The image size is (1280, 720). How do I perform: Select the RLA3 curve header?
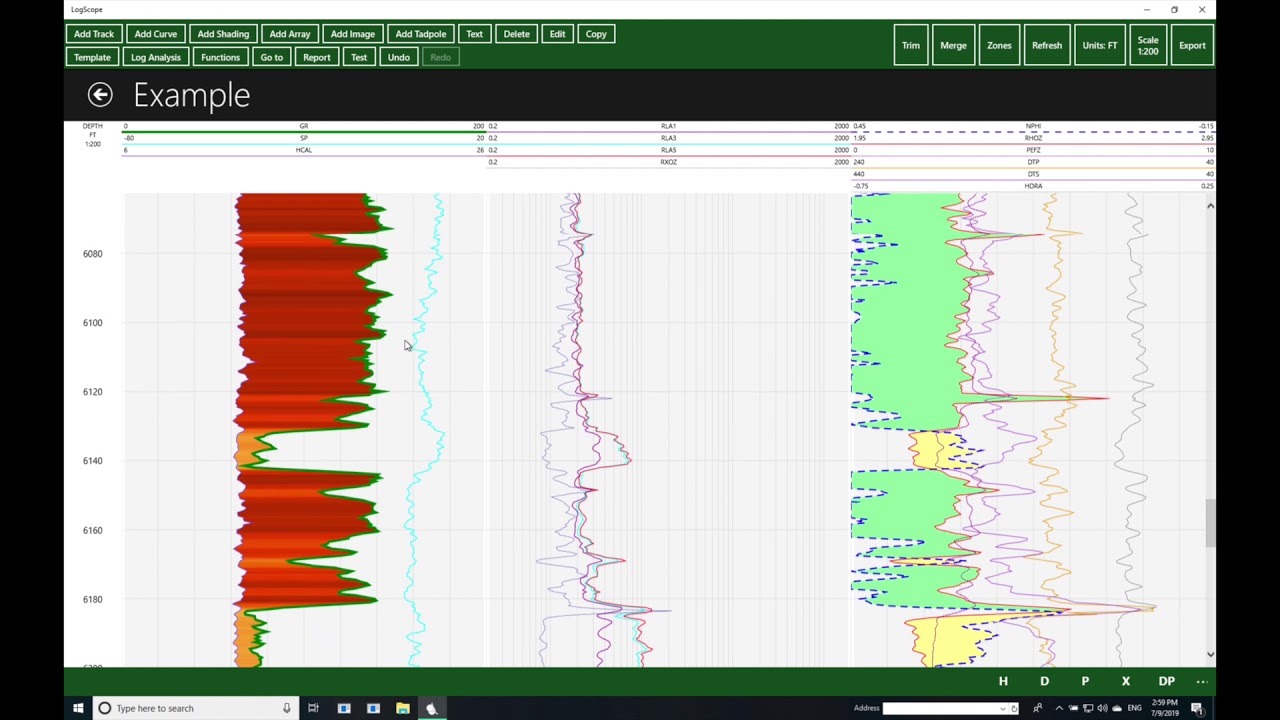[x=668, y=138]
